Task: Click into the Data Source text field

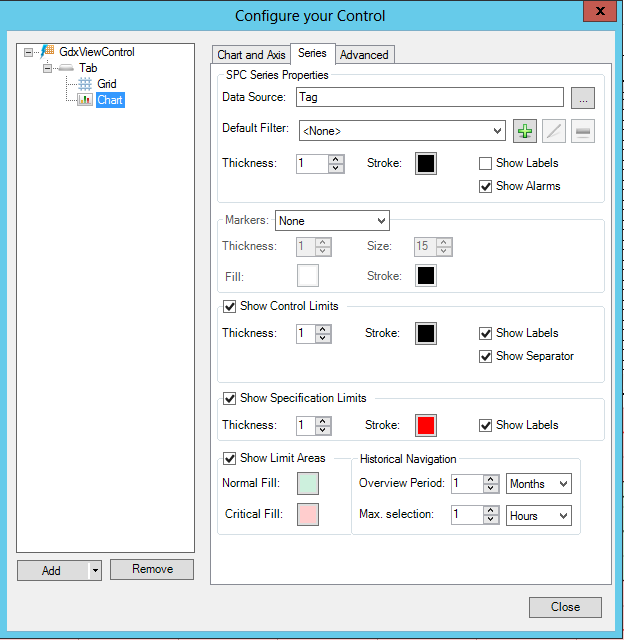Action: [428, 98]
